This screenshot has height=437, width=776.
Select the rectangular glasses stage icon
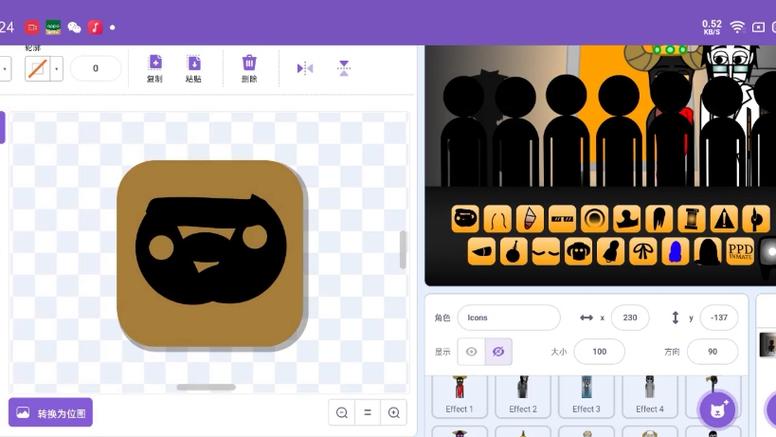click(562, 218)
